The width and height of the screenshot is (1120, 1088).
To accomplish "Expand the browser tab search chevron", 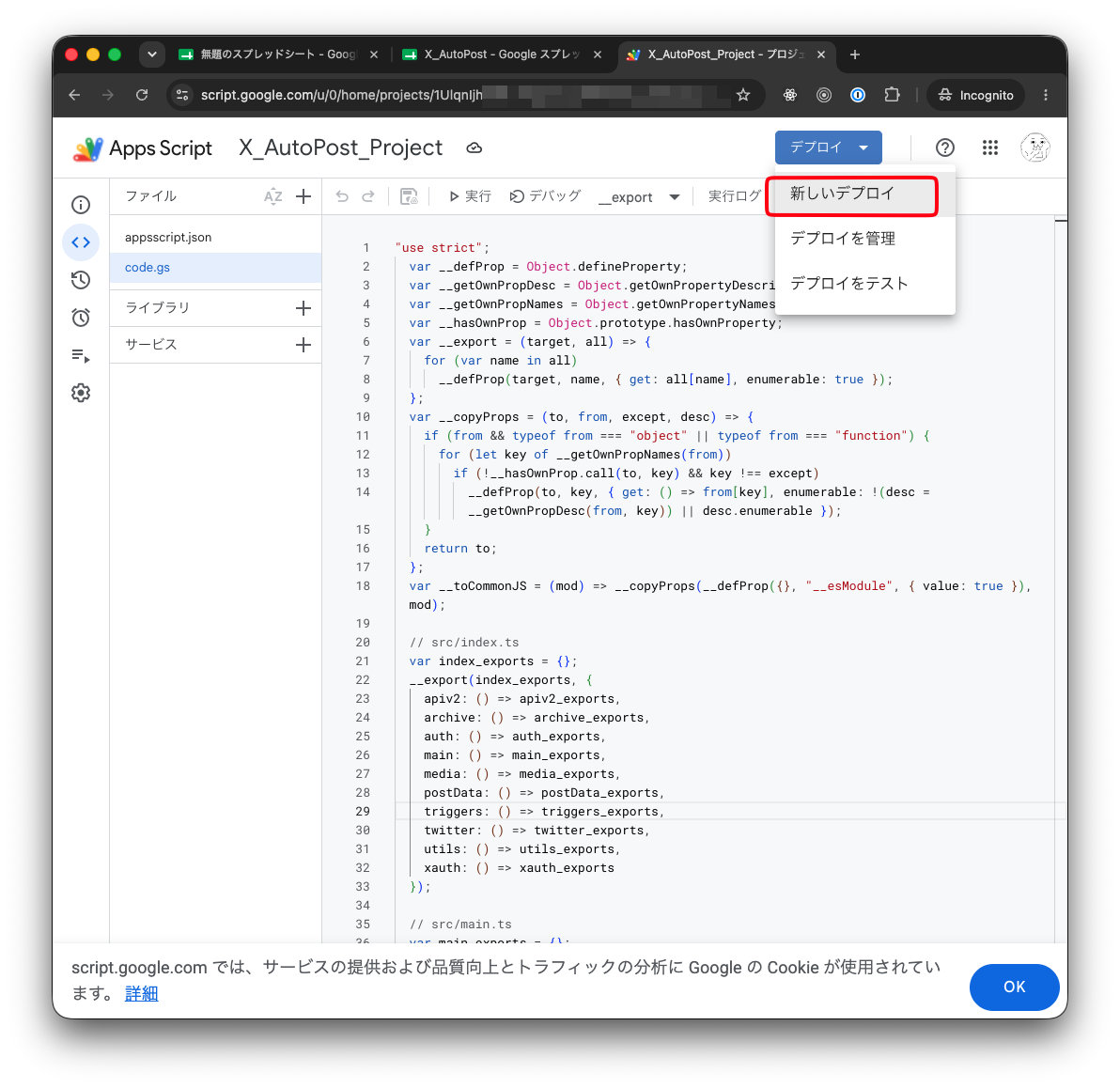I will coord(152,54).
